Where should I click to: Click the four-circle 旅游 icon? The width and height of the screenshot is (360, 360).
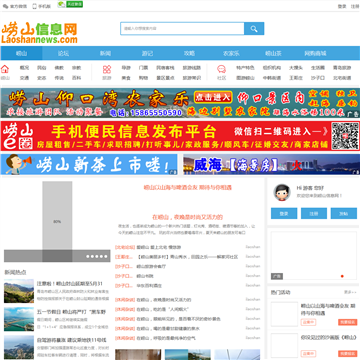click(x=107, y=69)
